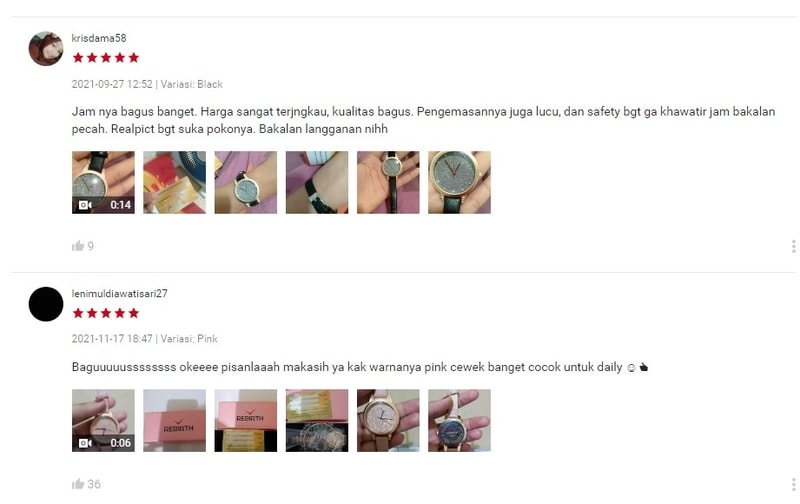Play the 0:06 pink watch video

[103, 420]
